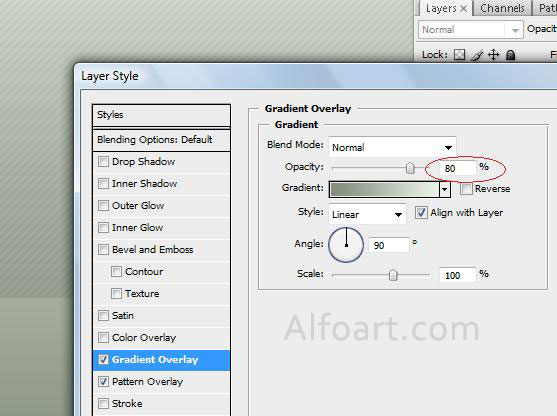Close the Layers panel tab with X
The height and width of the screenshot is (416, 557).
coord(464,9)
